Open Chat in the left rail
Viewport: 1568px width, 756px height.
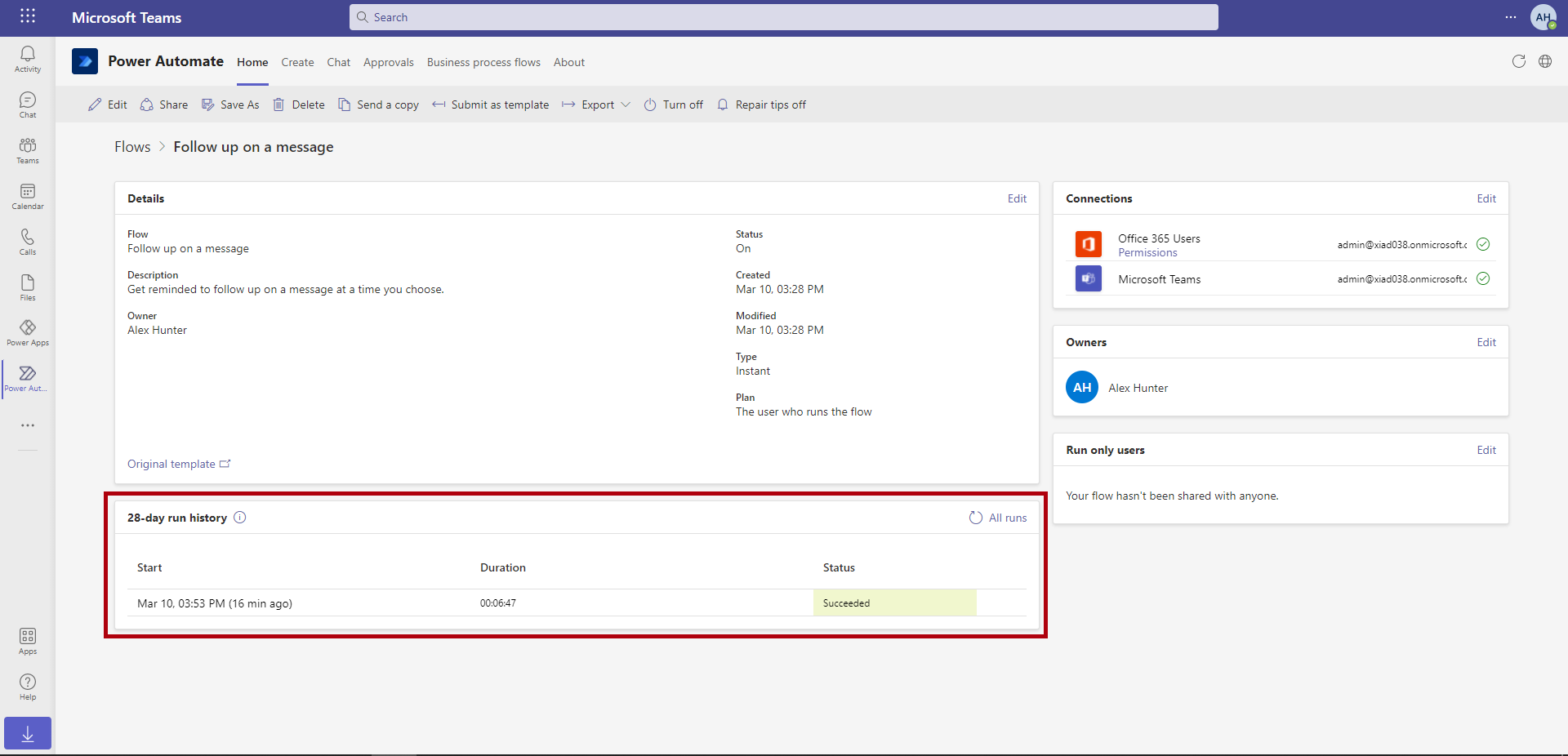[x=28, y=105]
